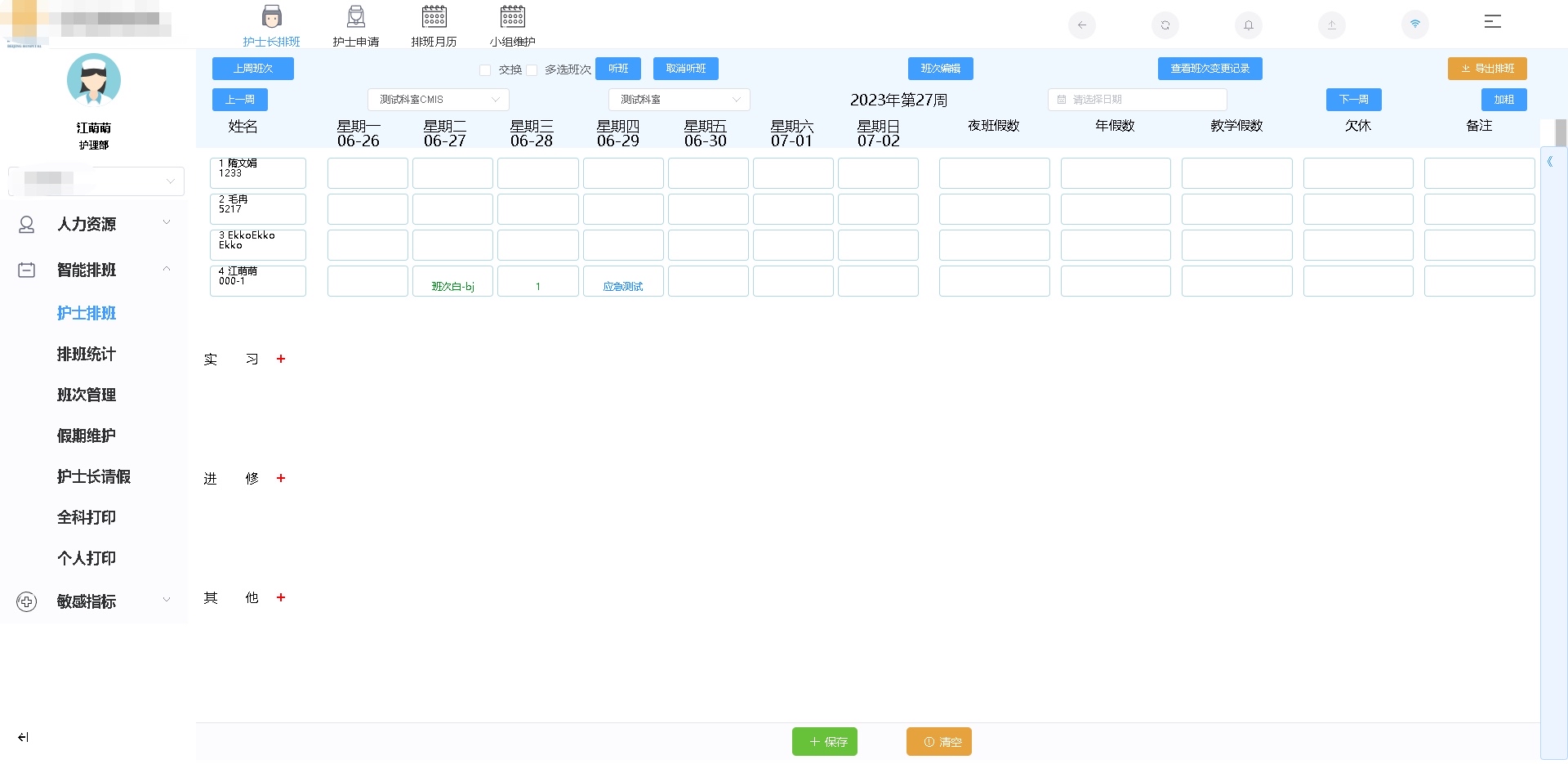Click the 智能排班 calendar icon
This screenshot has width=1568, height=764.
[x=27, y=270]
